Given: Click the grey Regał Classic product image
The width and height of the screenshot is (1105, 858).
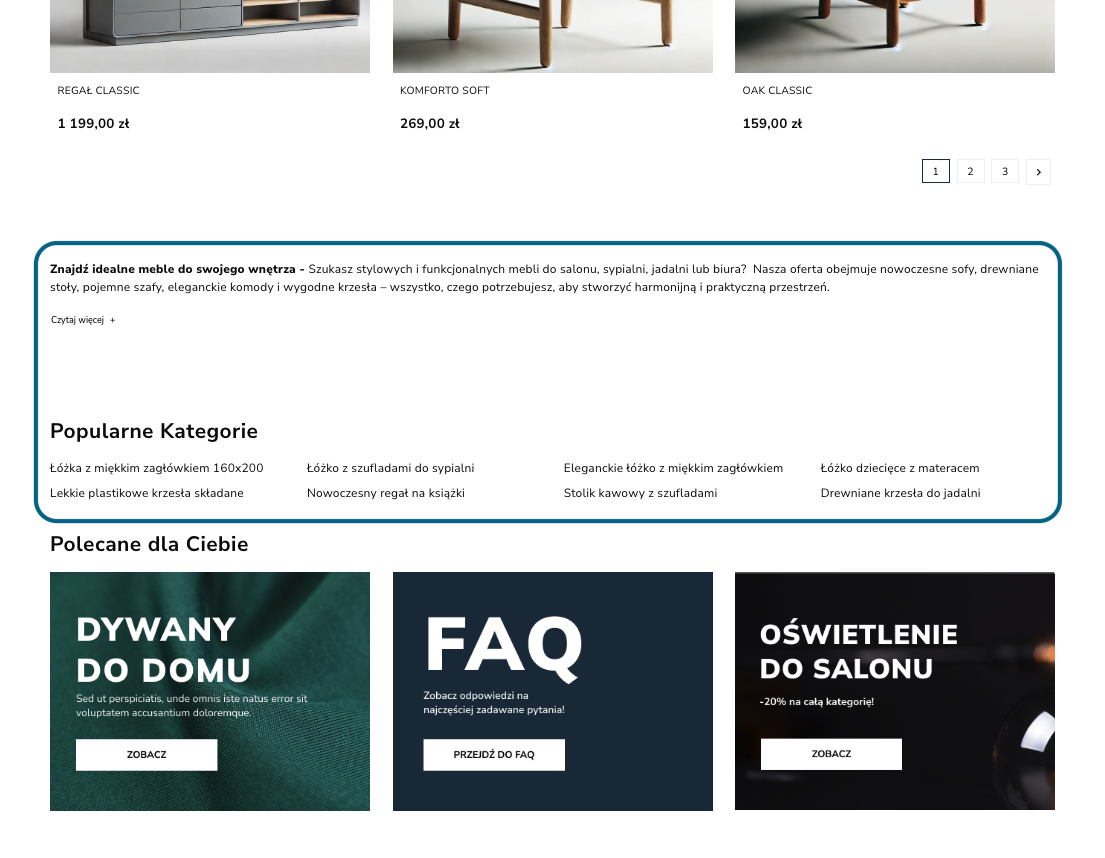Looking at the screenshot, I should (210, 36).
